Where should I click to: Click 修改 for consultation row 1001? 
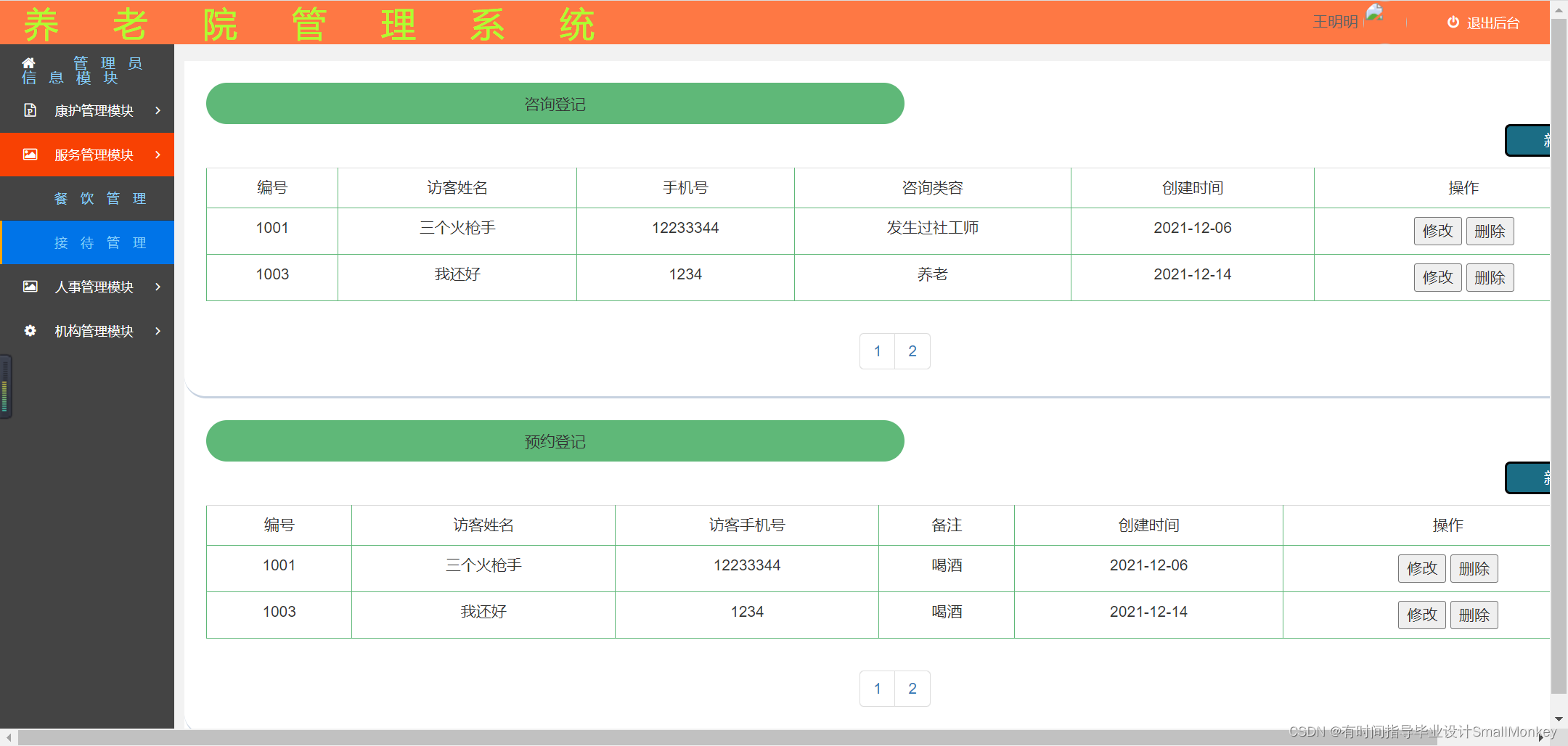1437,231
